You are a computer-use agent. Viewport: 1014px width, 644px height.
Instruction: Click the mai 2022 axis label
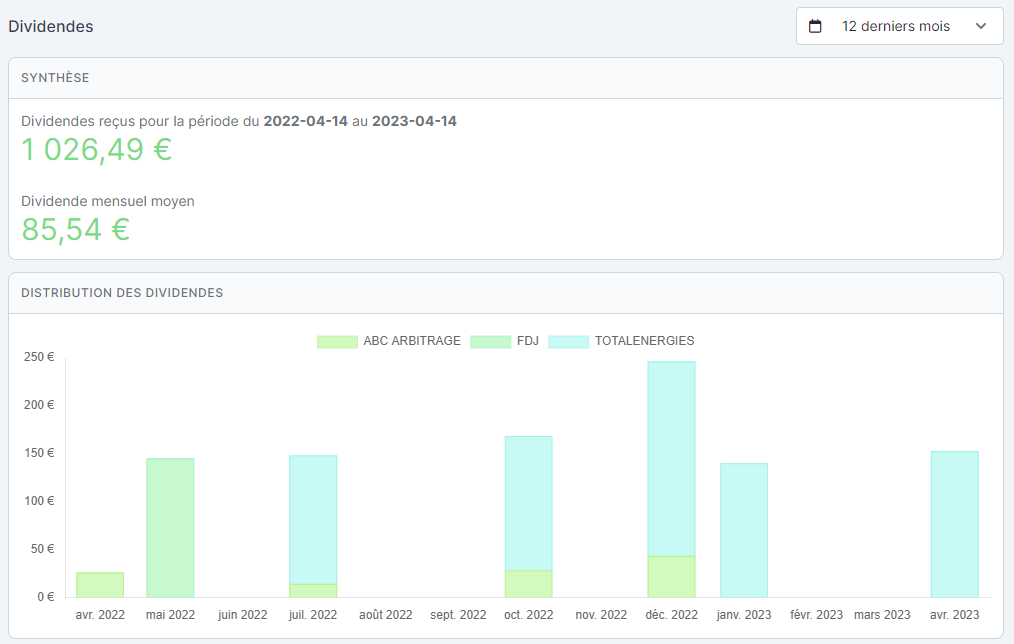point(170,615)
